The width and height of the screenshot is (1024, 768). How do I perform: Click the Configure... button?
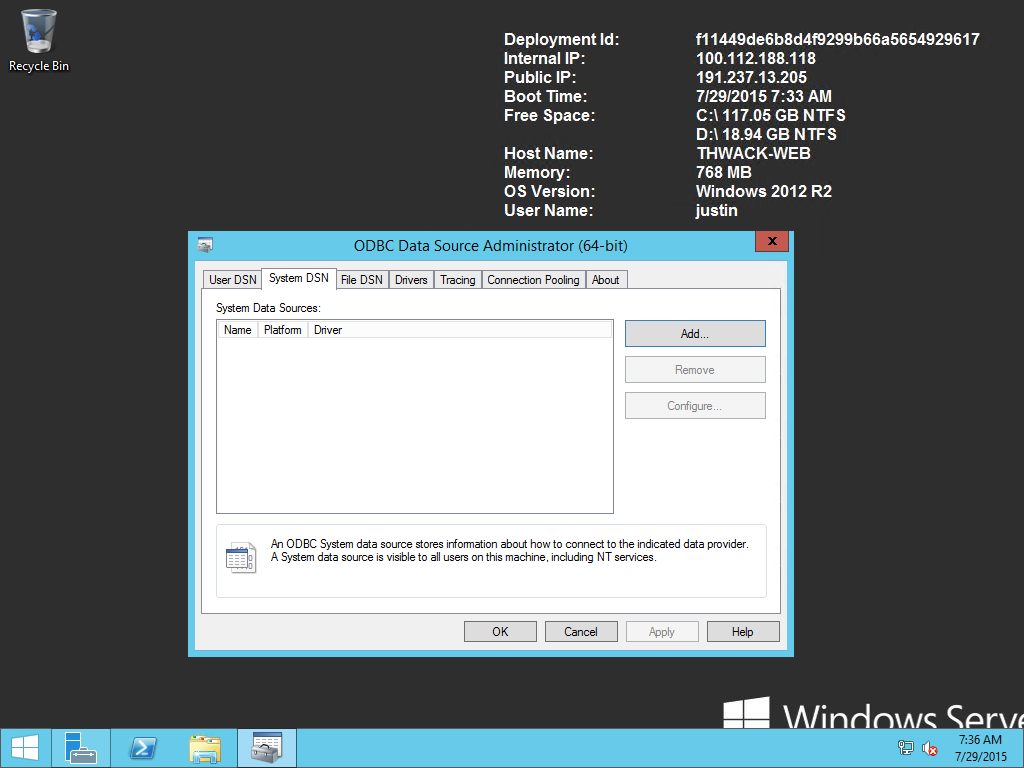pos(695,406)
